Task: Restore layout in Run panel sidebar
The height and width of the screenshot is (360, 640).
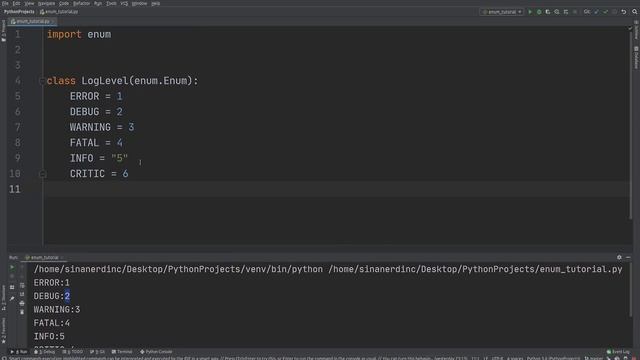Action: [12, 287]
